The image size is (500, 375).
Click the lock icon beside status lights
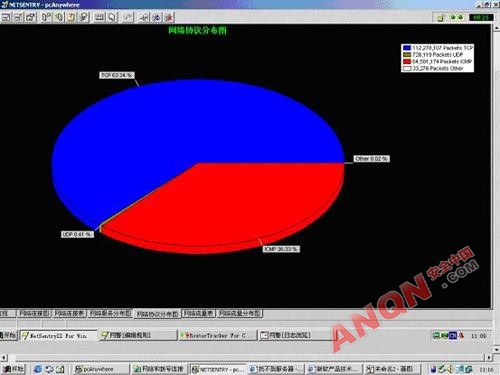(441, 18)
